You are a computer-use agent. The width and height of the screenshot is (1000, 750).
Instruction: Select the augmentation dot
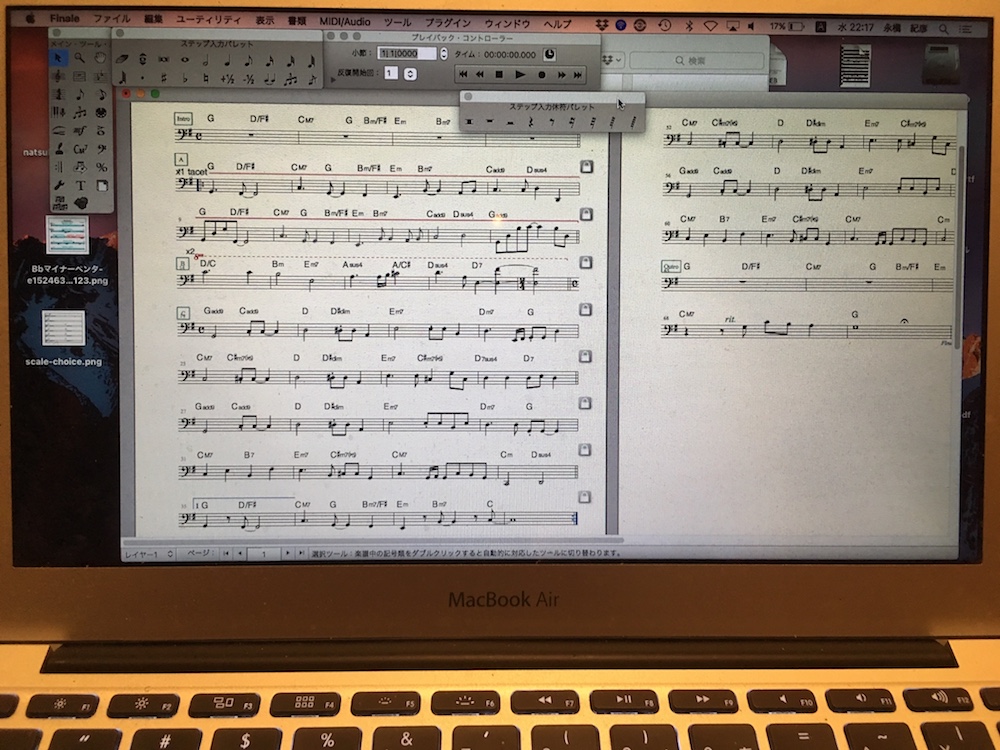143,79
